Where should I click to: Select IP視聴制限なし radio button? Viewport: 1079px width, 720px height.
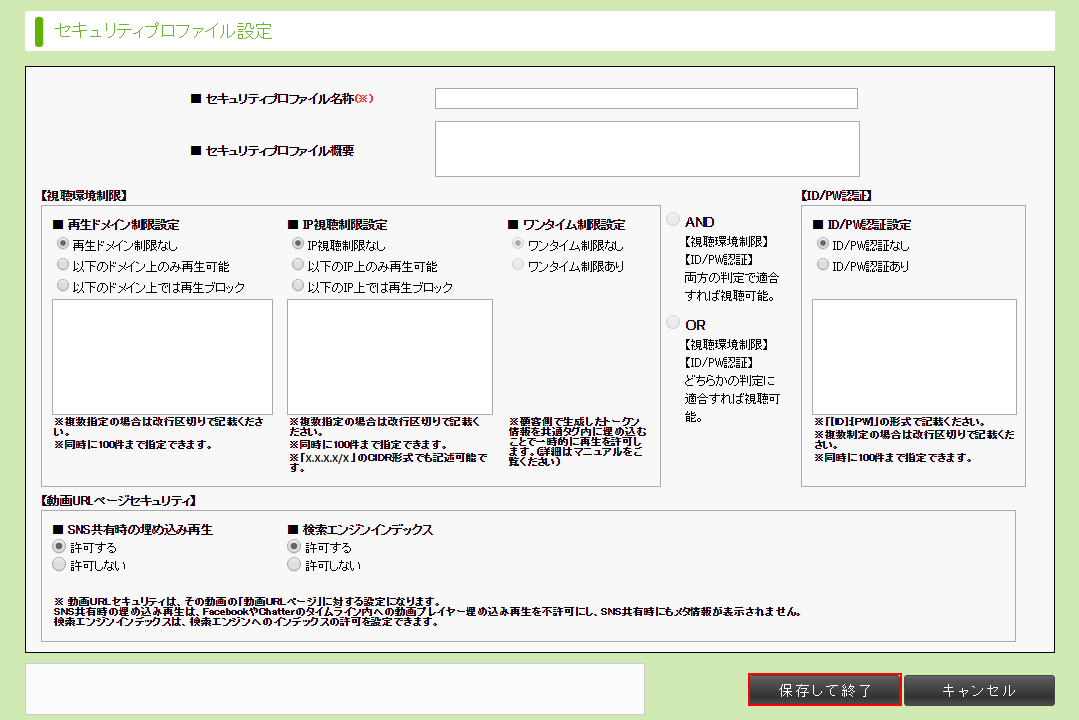coord(298,244)
